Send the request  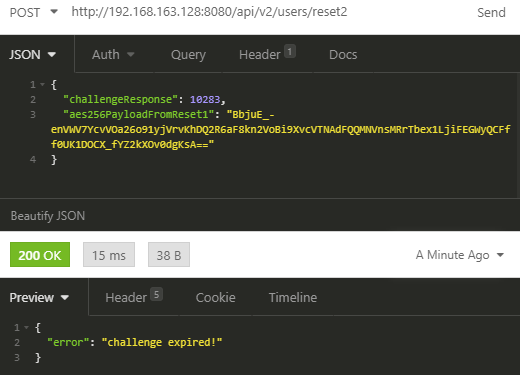pos(491,13)
